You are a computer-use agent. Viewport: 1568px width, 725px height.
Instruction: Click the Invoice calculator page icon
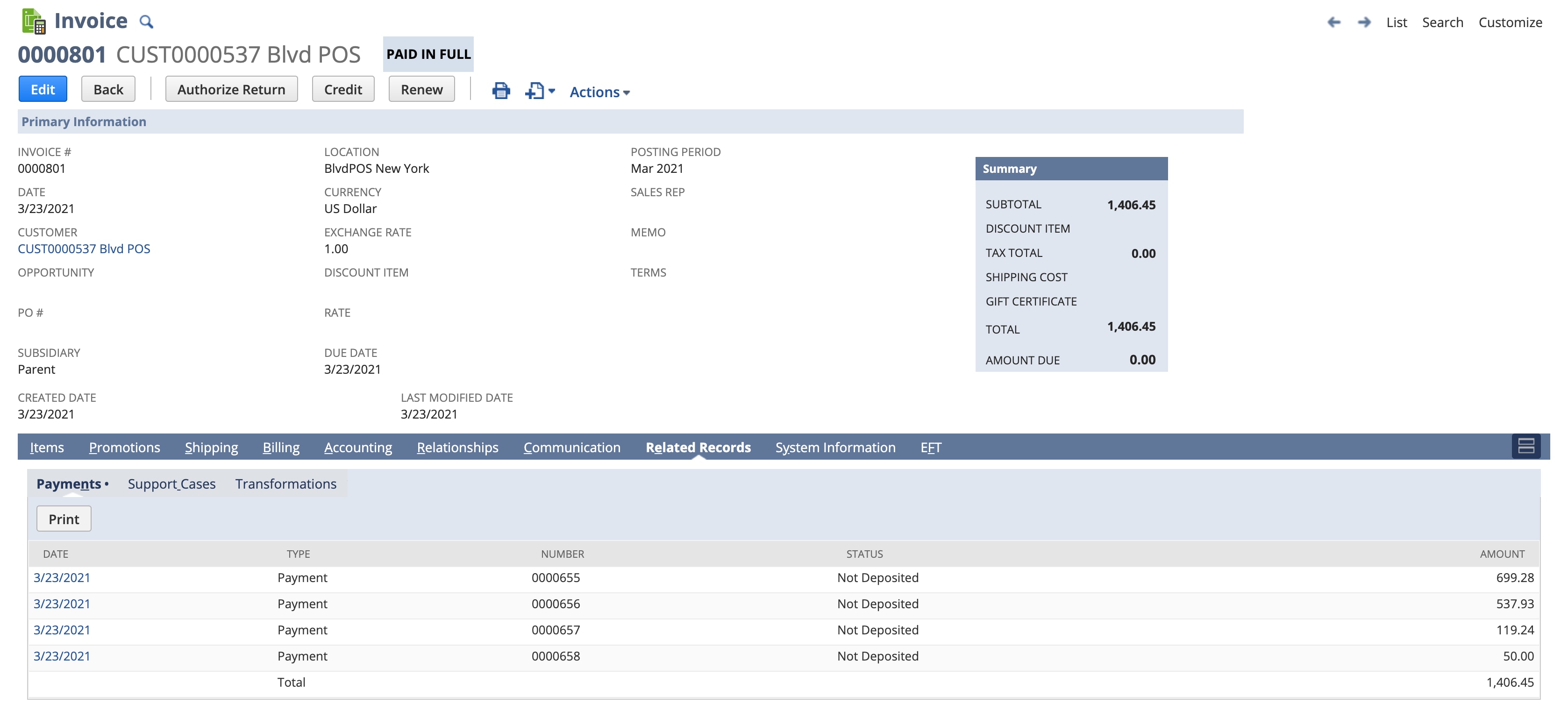point(34,21)
